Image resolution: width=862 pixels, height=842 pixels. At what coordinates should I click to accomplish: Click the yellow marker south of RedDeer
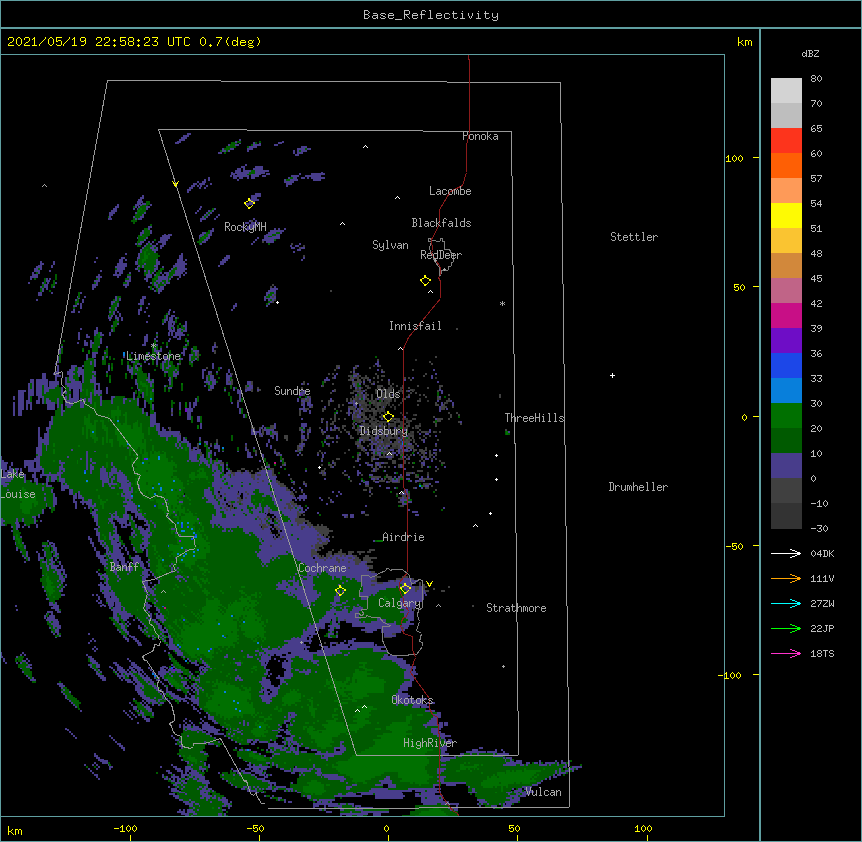(x=426, y=281)
